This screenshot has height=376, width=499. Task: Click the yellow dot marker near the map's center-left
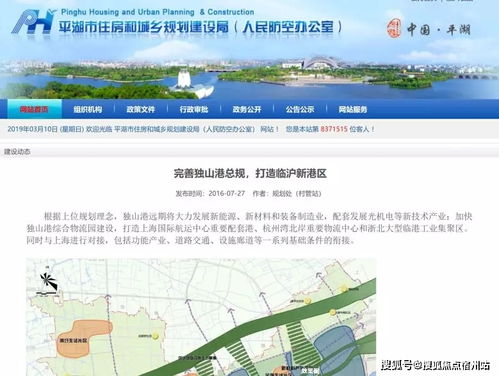point(155,336)
